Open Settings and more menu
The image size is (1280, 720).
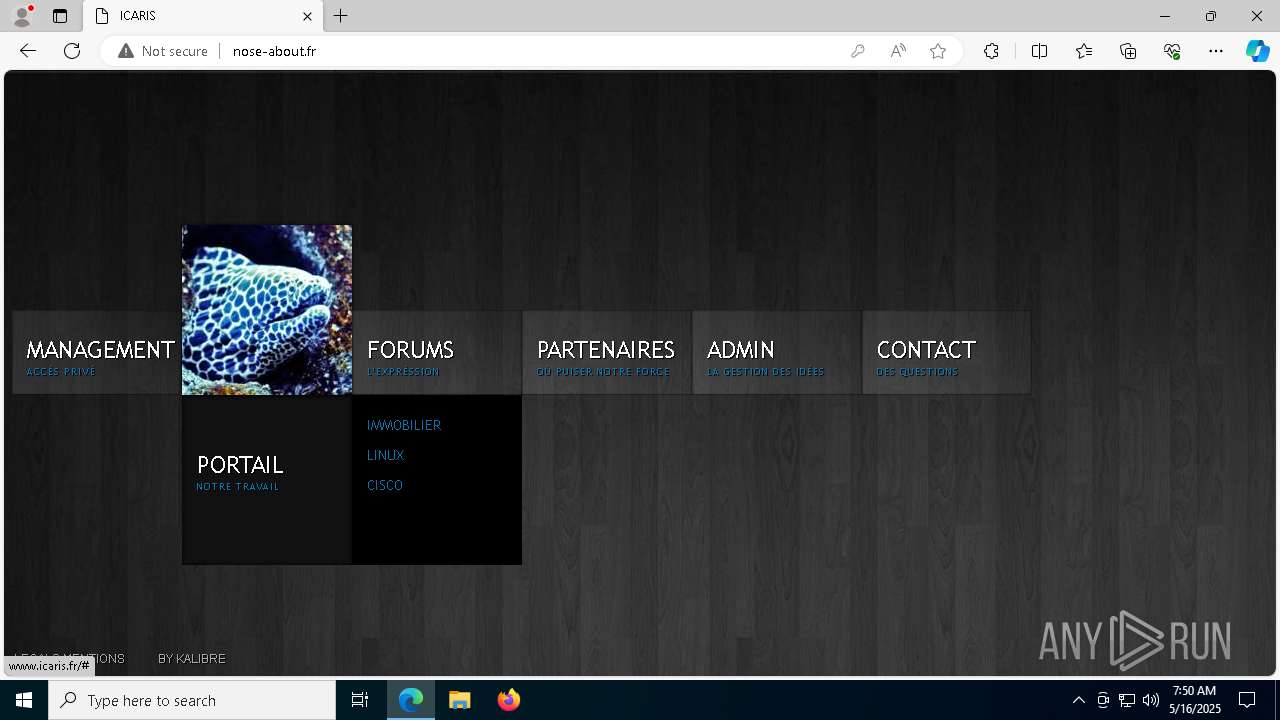pyautogui.click(x=1216, y=51)
